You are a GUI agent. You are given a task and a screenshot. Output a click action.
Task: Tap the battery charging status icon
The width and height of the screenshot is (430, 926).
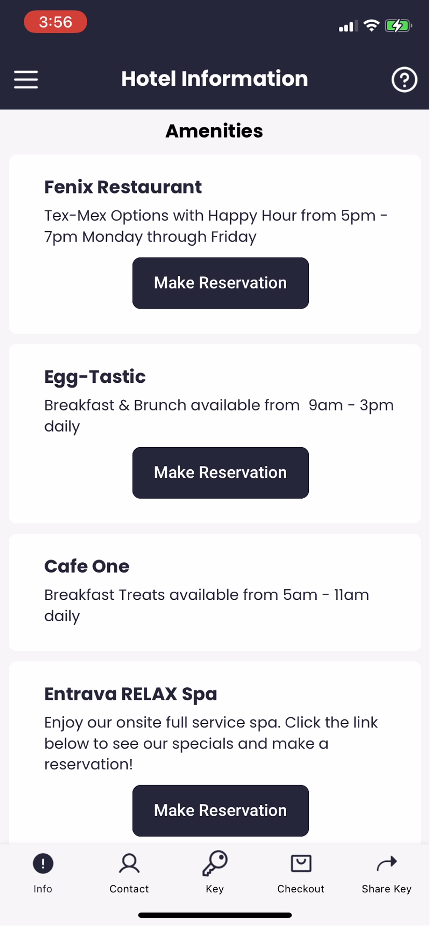[x=398, y=25]
